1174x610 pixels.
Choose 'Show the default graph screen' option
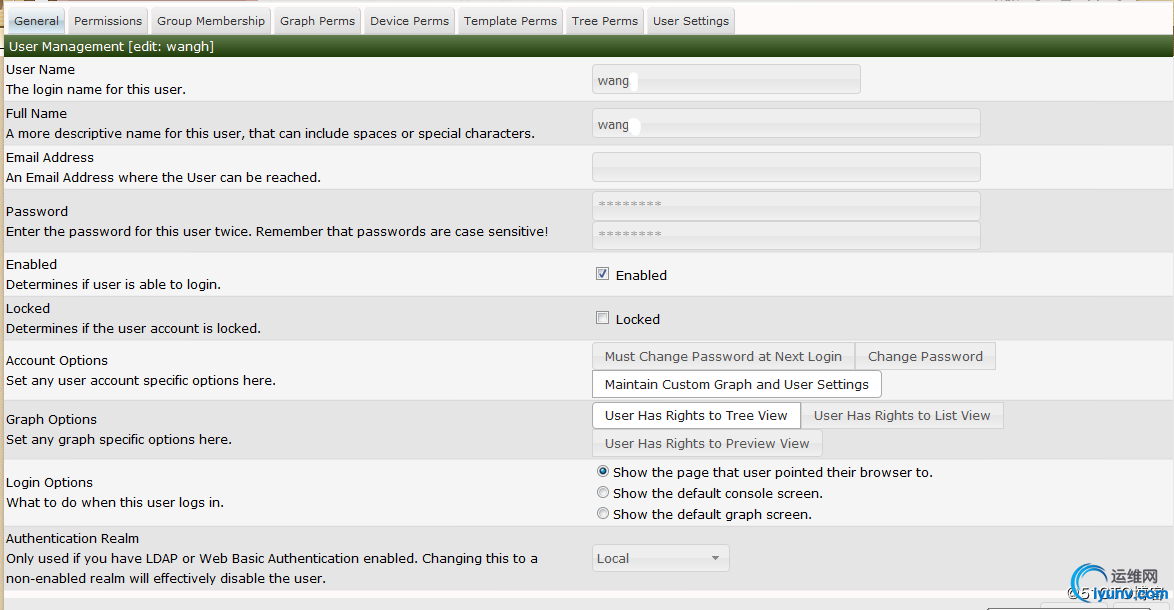[603, 514]
